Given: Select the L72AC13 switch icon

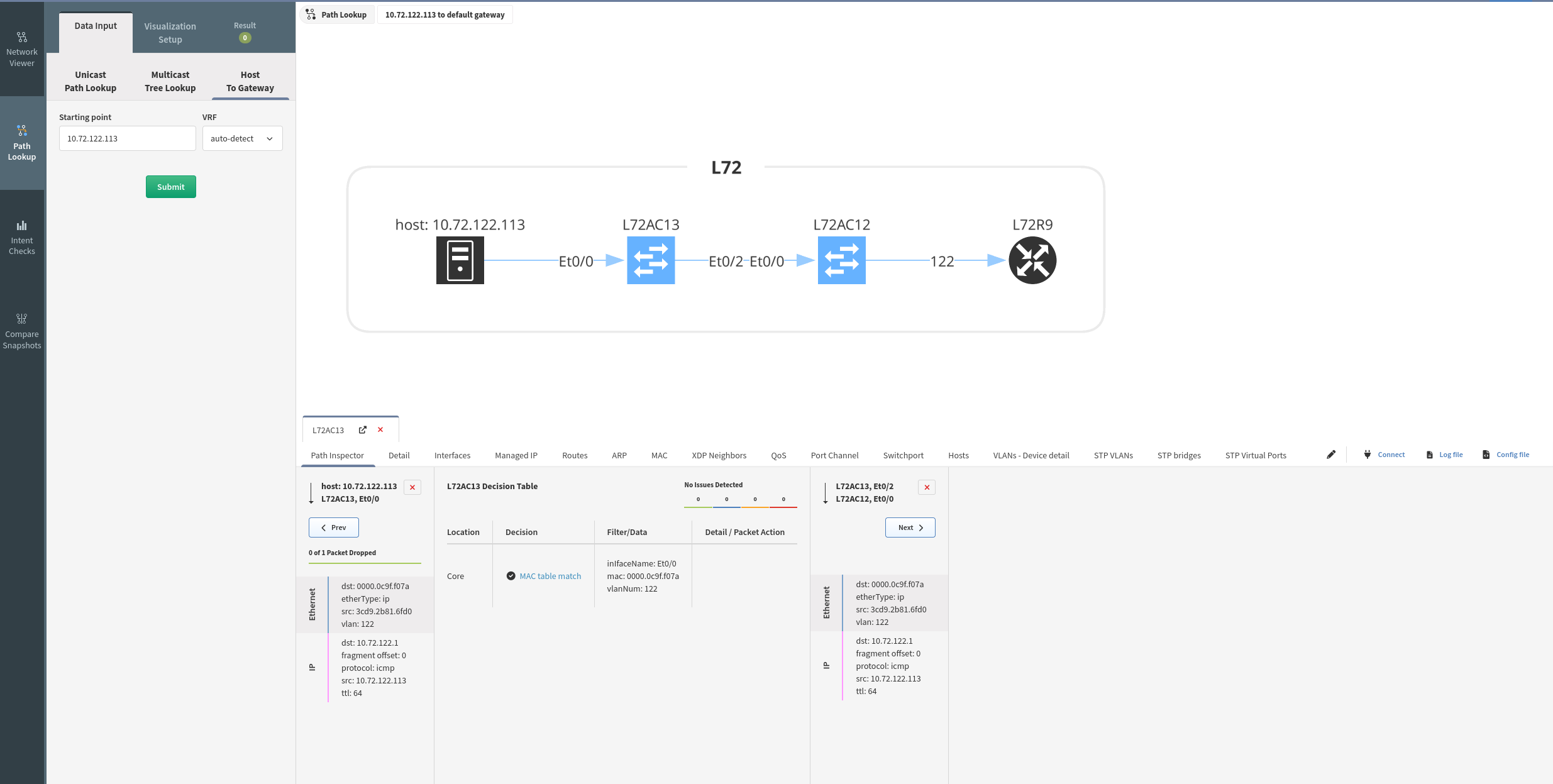Looking at the screenshot, I should pyautogui.click(x=651, y=260).
